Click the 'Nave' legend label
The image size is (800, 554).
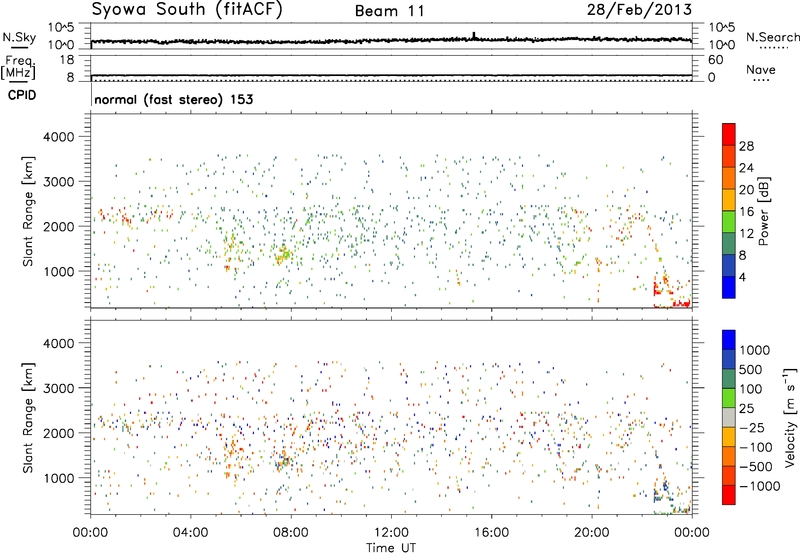click(x=761, y=69)
